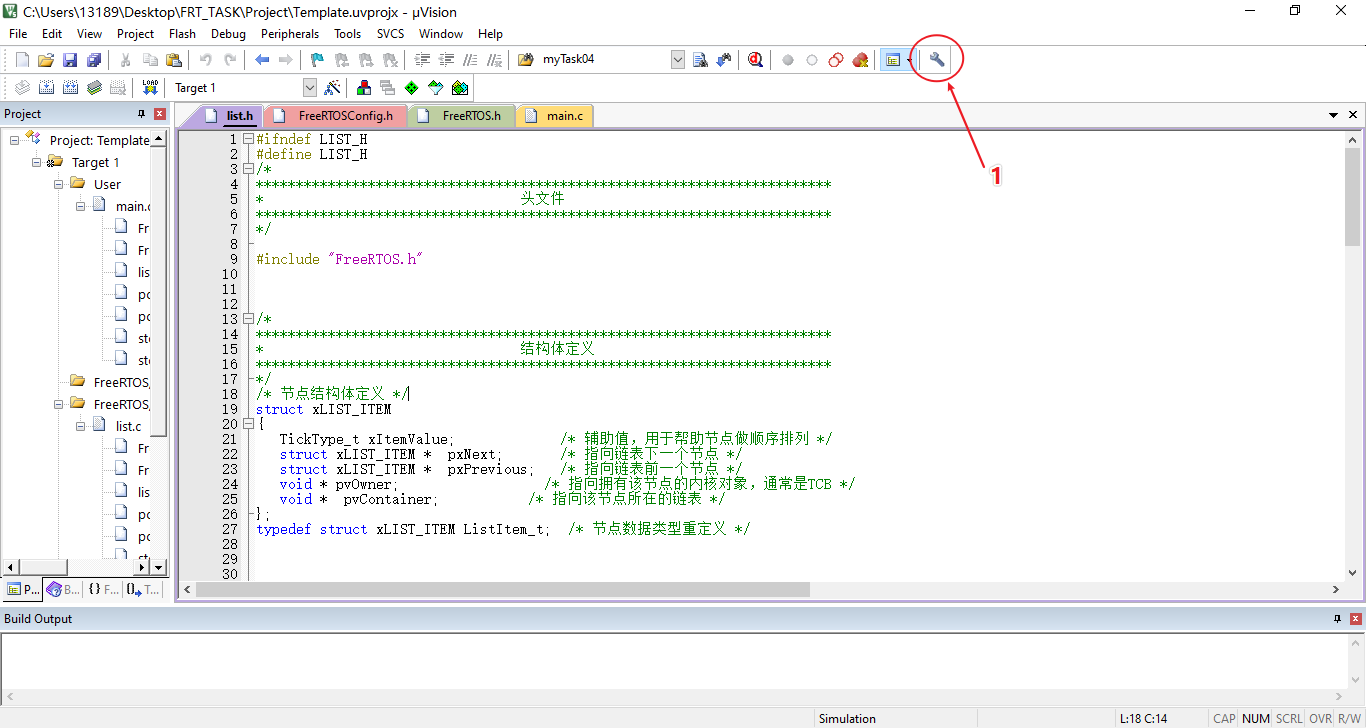Switch to the main.c tab
The image size is (1366, 728).
(x=555, y=116)
